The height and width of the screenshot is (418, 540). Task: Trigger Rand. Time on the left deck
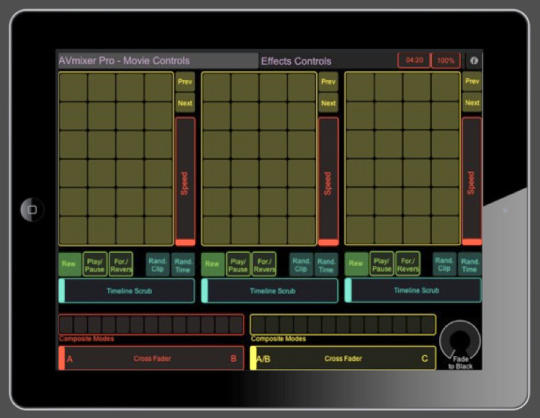183,265
